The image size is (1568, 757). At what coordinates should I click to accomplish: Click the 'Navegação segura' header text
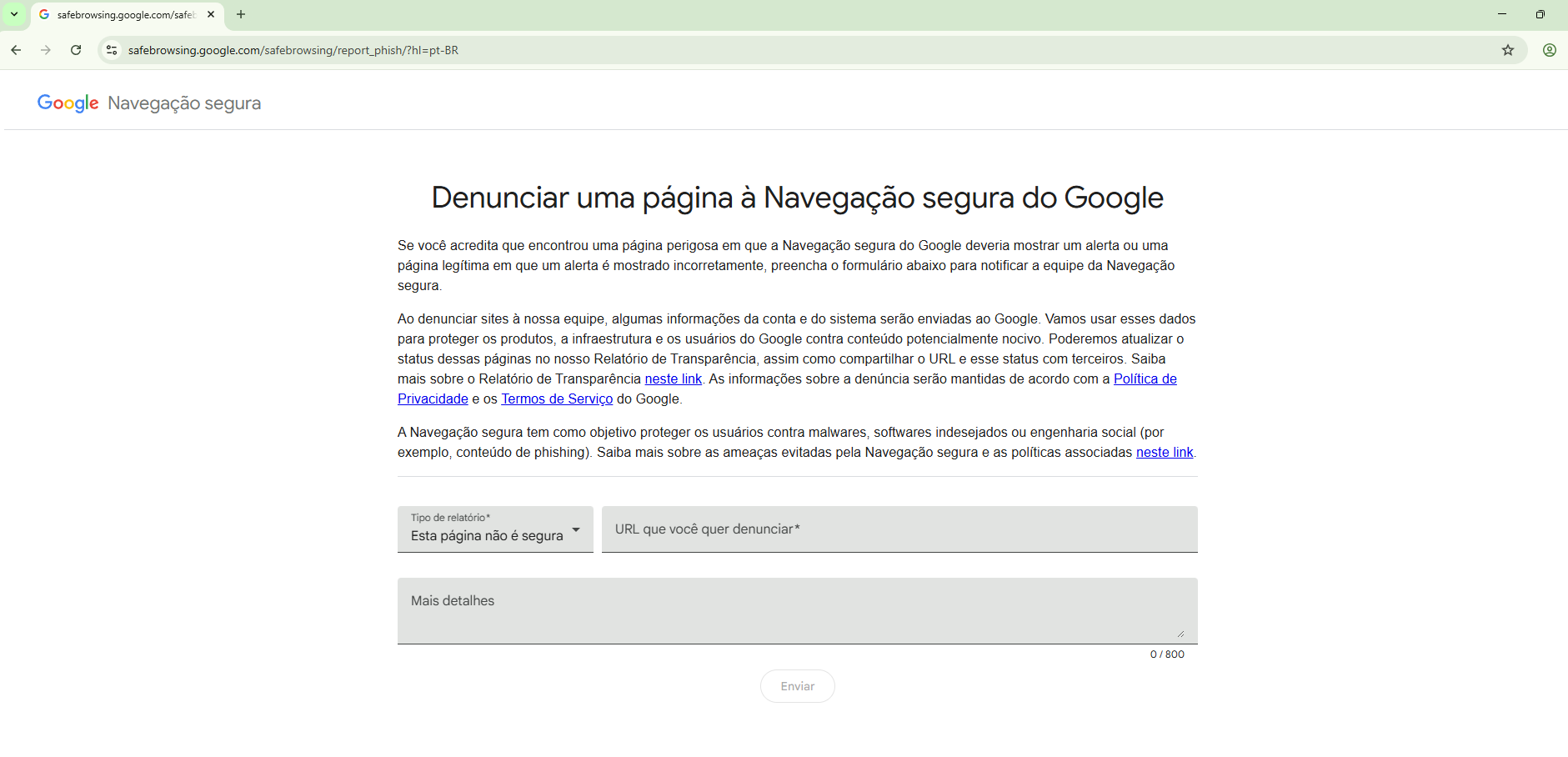tap(183, 103)
